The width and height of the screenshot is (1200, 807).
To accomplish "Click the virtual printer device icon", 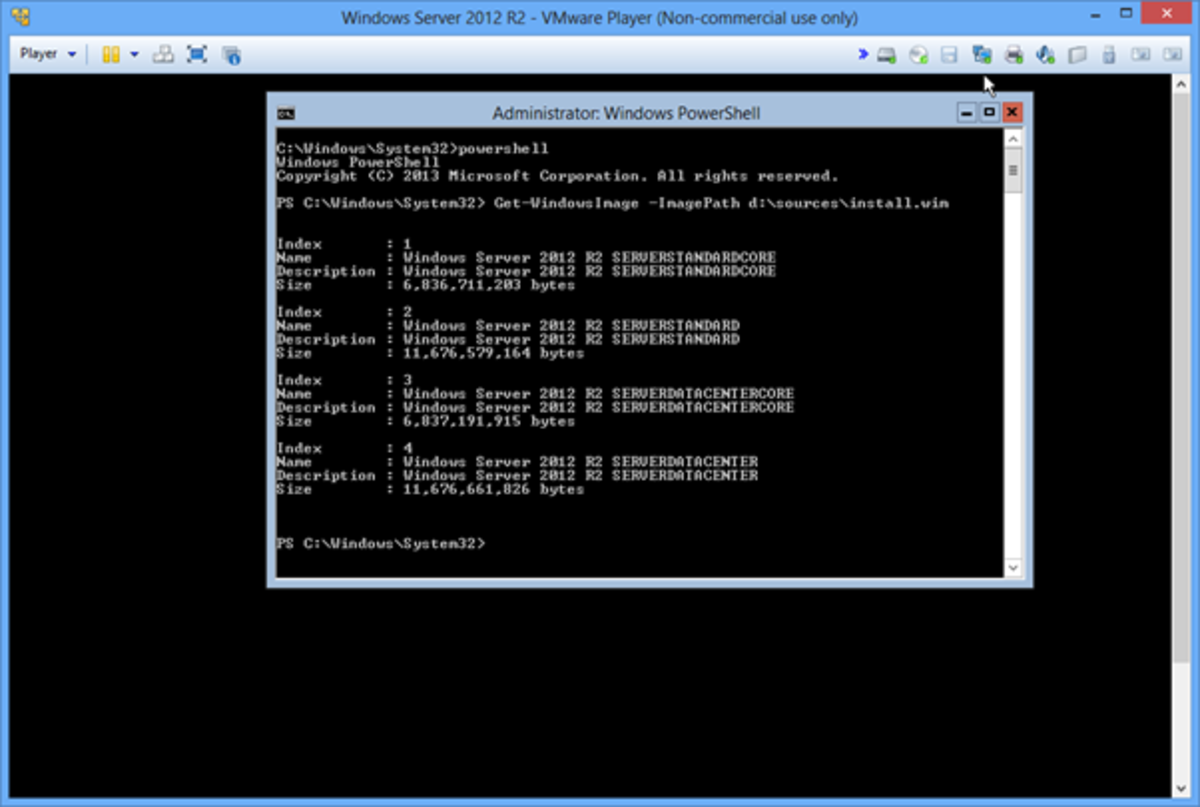I will (1013, 55).
